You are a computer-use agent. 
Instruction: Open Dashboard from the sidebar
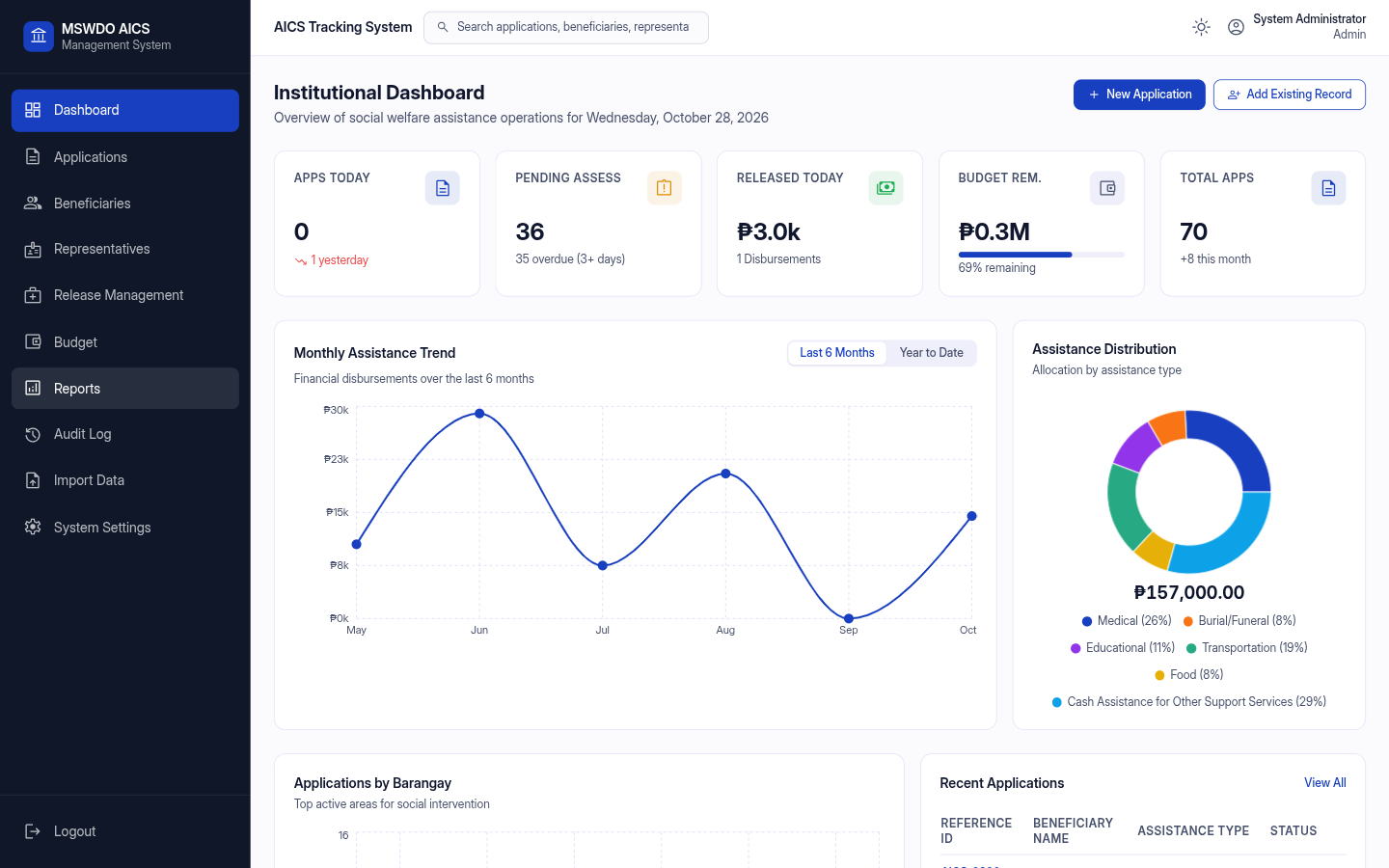pyautogui.click(x=125, y=110)
